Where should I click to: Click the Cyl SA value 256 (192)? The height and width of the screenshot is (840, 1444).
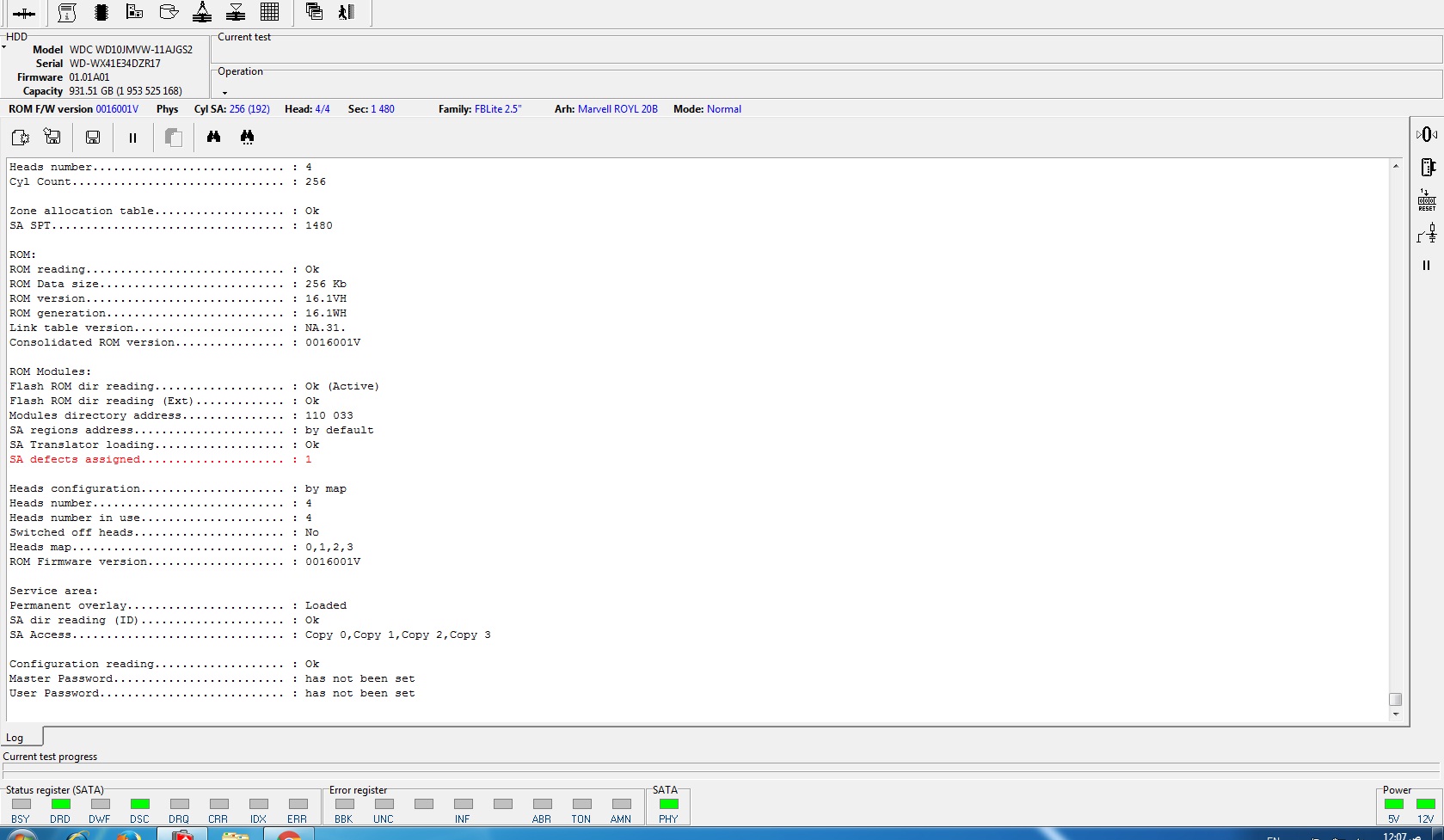click(x=249, y=109)
